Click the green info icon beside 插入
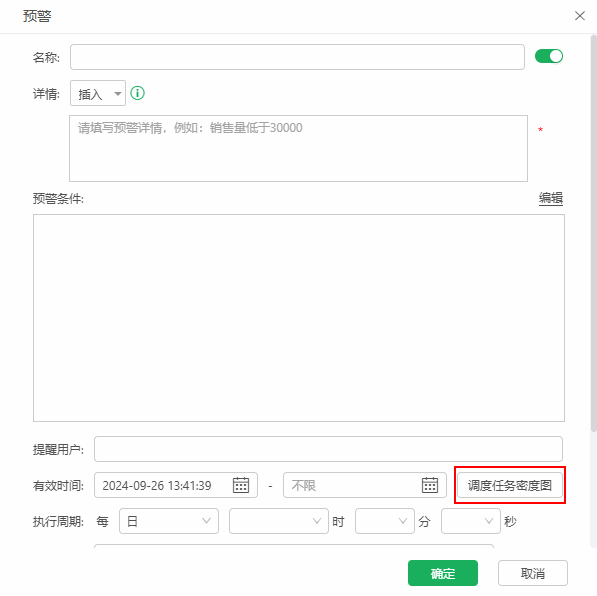Screen dimensions: 597x596 coord(137,93)
